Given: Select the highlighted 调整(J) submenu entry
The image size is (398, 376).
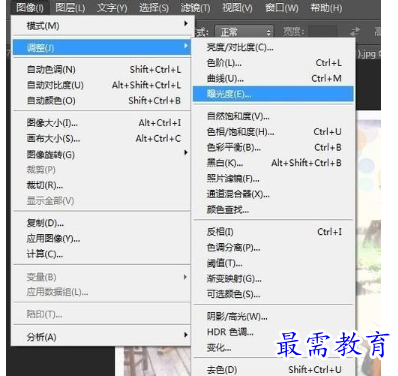Looking at the screenshot, I should (x=102, y=47).
